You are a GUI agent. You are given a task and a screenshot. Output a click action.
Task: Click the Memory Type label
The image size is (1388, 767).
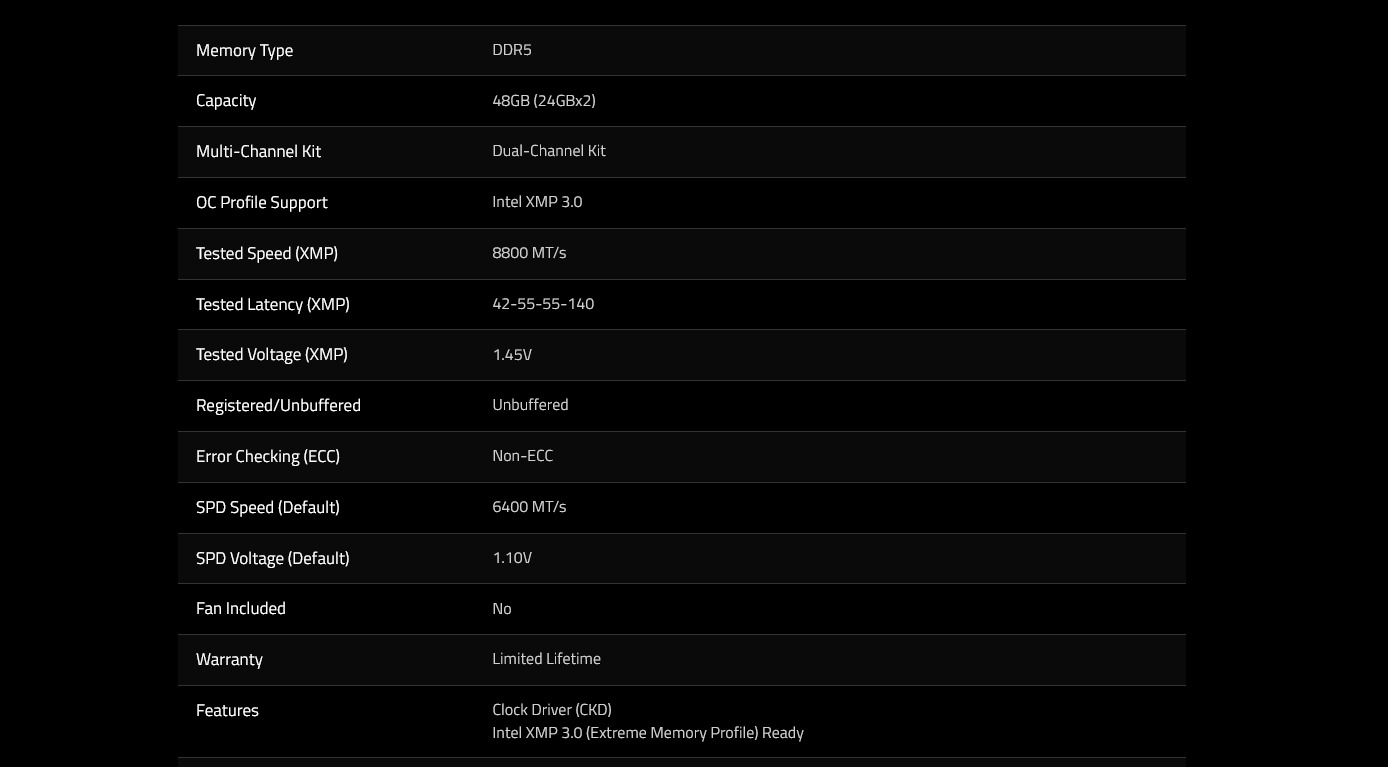click(244, 51)
